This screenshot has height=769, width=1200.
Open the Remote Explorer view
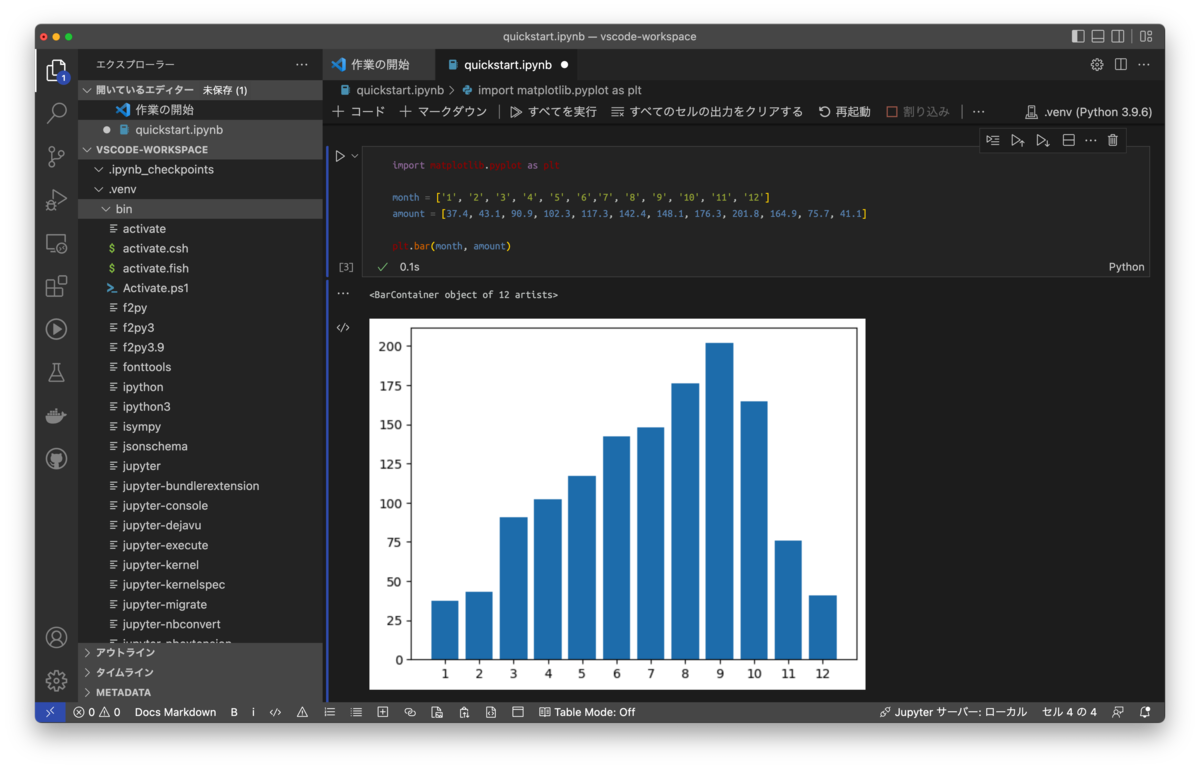[56, 243]
